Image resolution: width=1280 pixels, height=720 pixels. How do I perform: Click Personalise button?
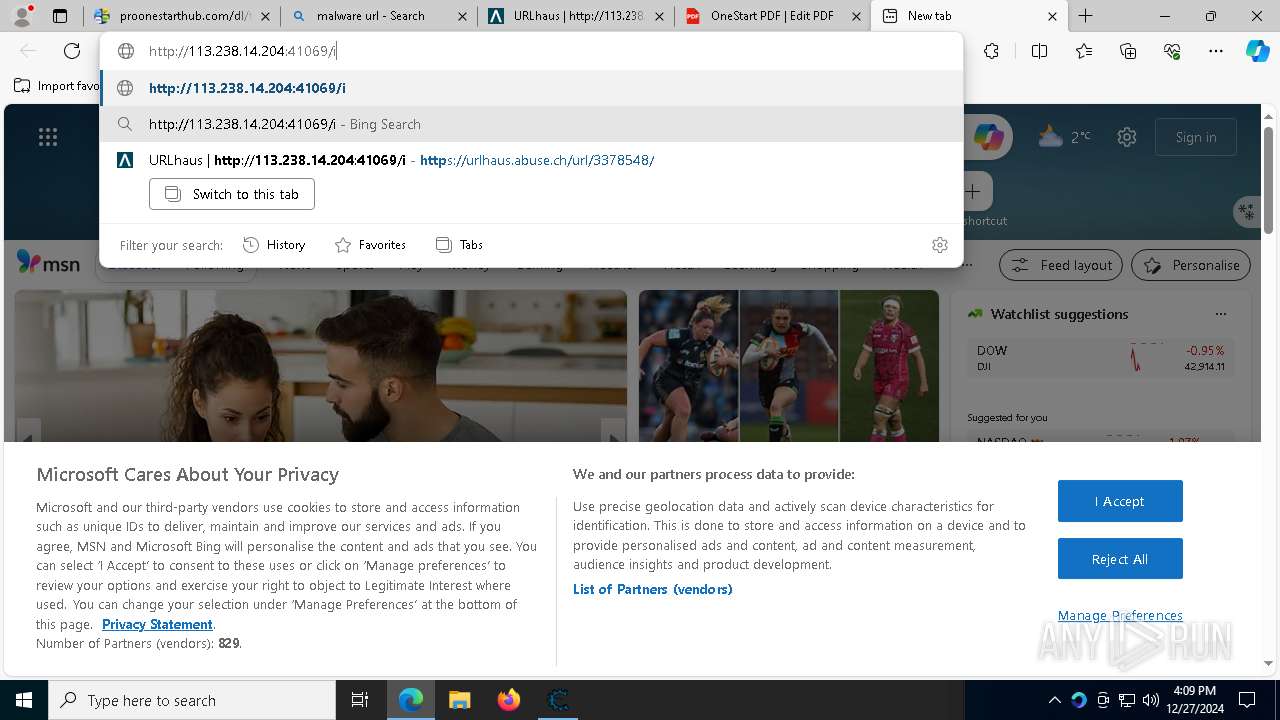pyautogui.click(x=1191, y=265)
